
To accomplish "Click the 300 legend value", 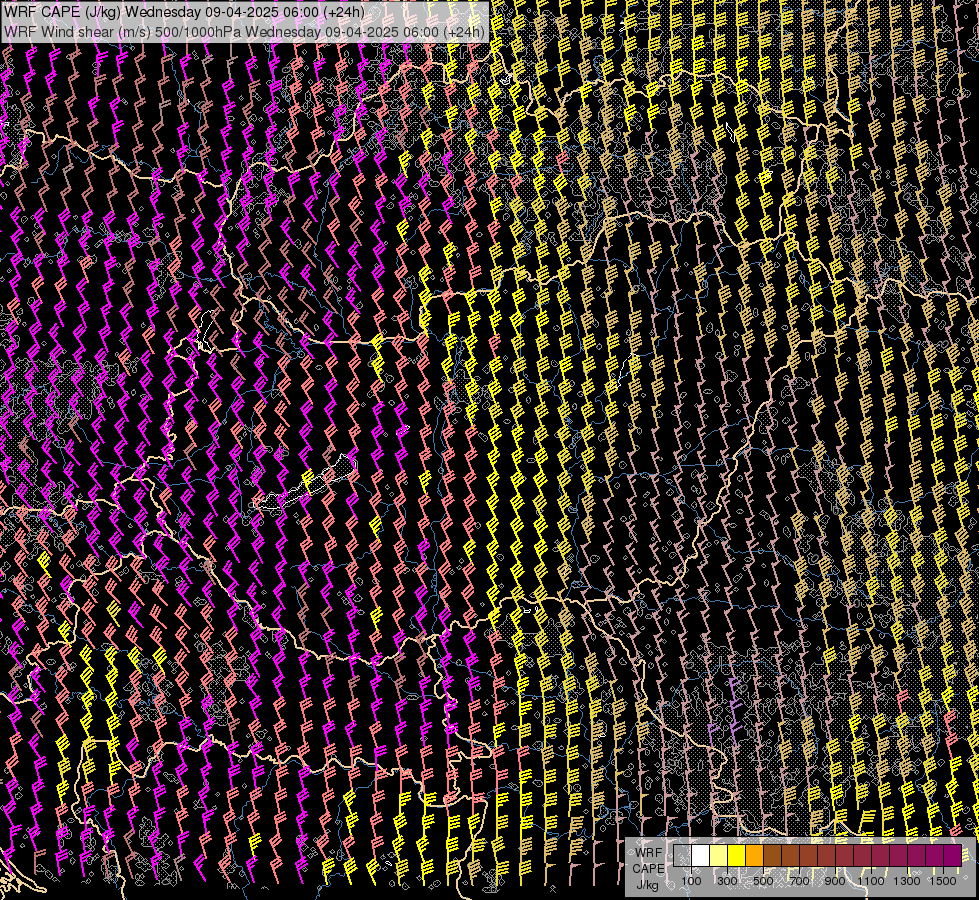I will coord(727,881).
